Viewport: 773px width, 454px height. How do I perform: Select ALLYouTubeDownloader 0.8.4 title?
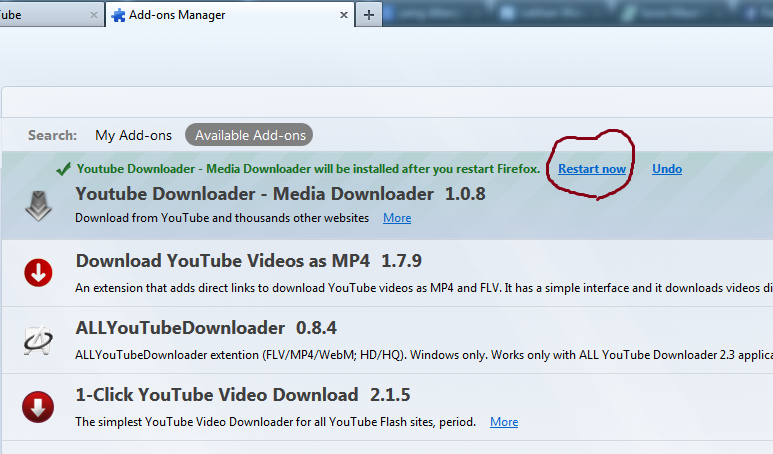point(206,328)
